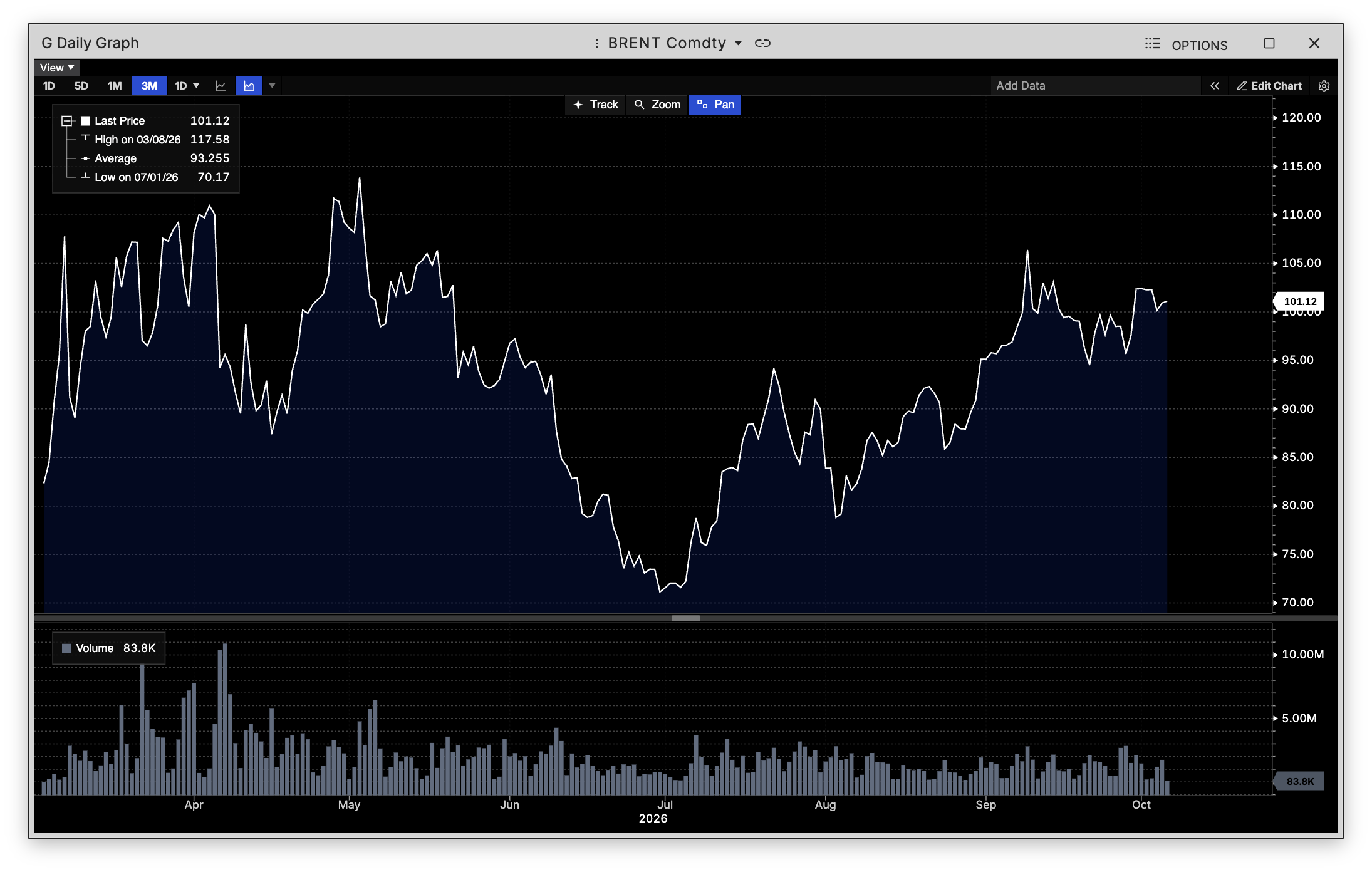Screen dimensions: 1372x872
Task: Click Volume series color swatch
Action: point(66,648)
